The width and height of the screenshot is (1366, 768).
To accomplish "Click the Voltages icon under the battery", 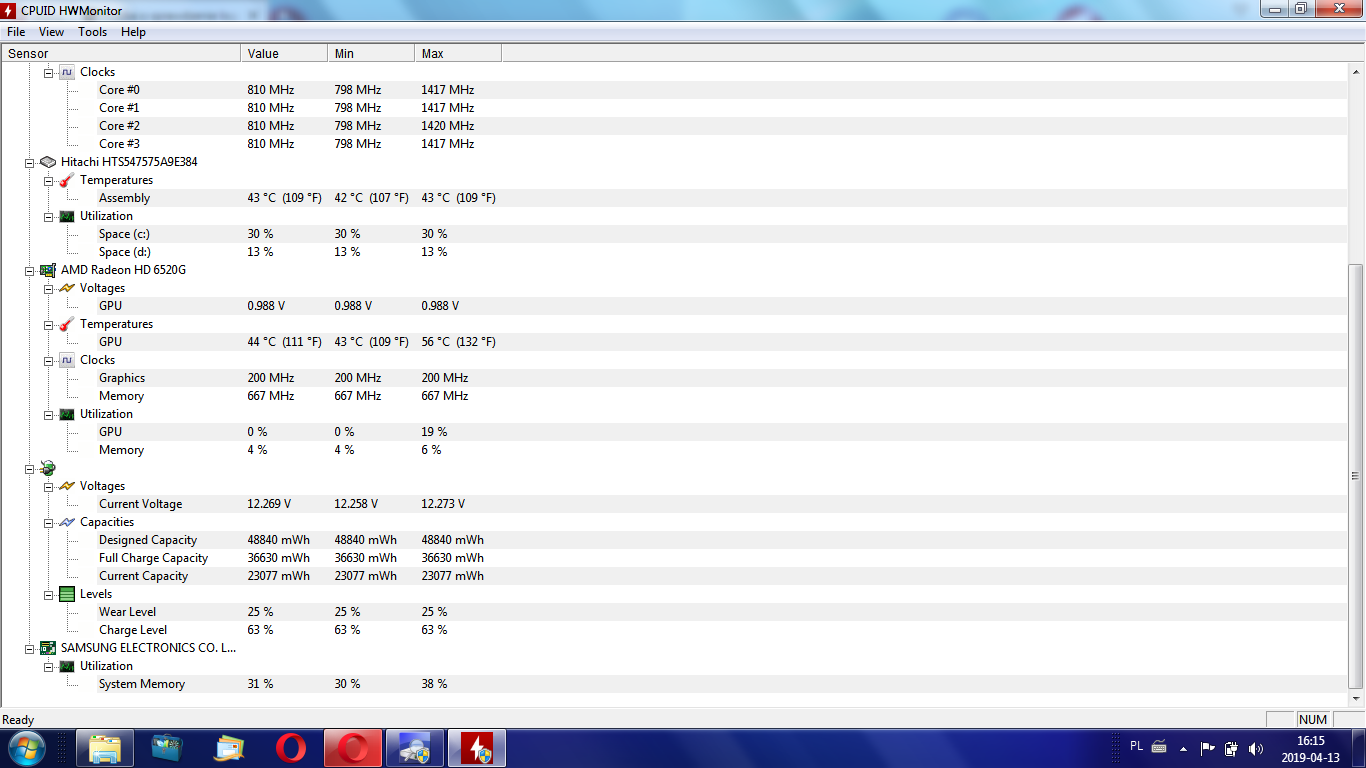I will (x=67, y=486).
